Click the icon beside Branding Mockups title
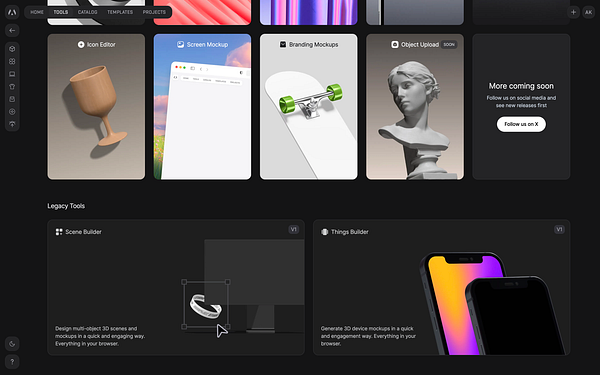This screenshot has height=375, width=600. point(283,45)
